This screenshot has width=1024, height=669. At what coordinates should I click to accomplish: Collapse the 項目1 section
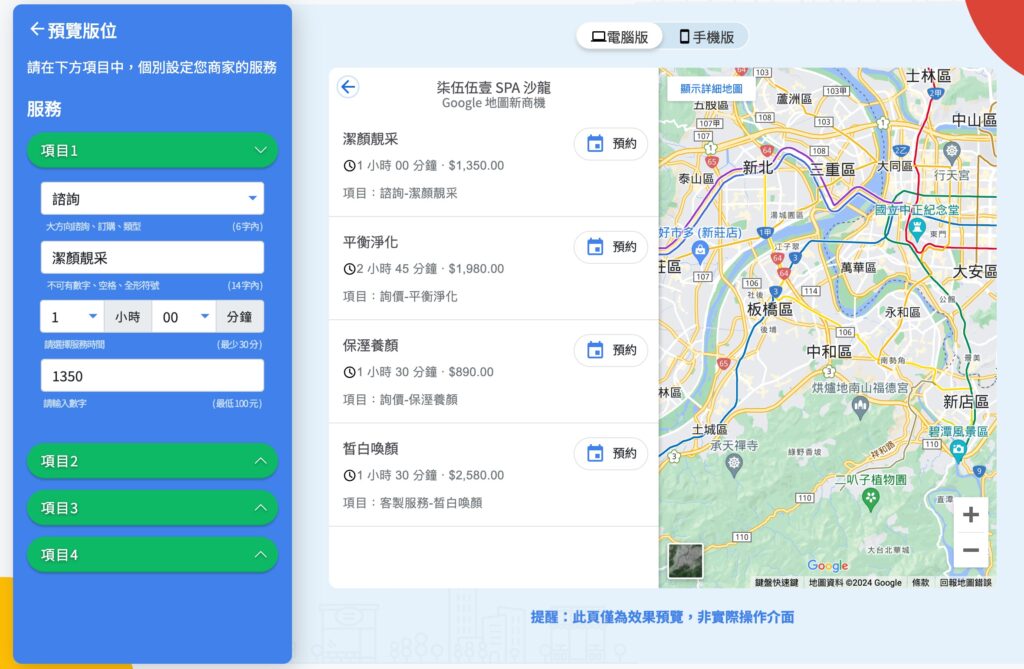tap(152, 150)
